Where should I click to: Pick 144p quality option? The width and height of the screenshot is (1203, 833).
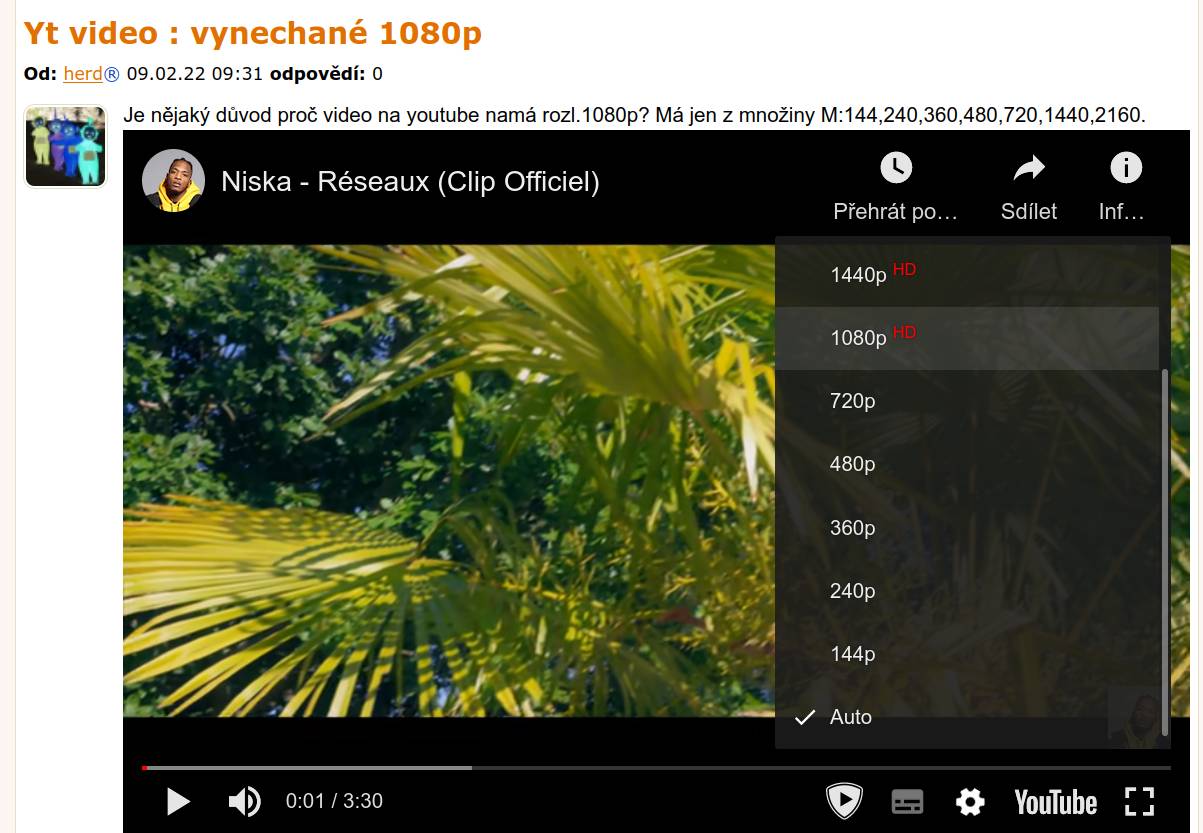967,653
